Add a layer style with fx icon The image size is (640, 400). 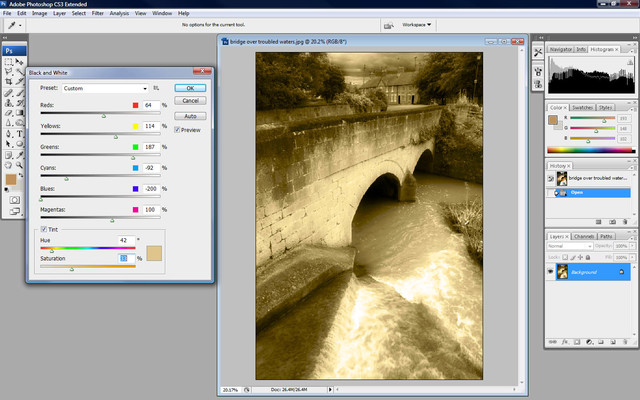pyautogui.click(x=565, y=342)
